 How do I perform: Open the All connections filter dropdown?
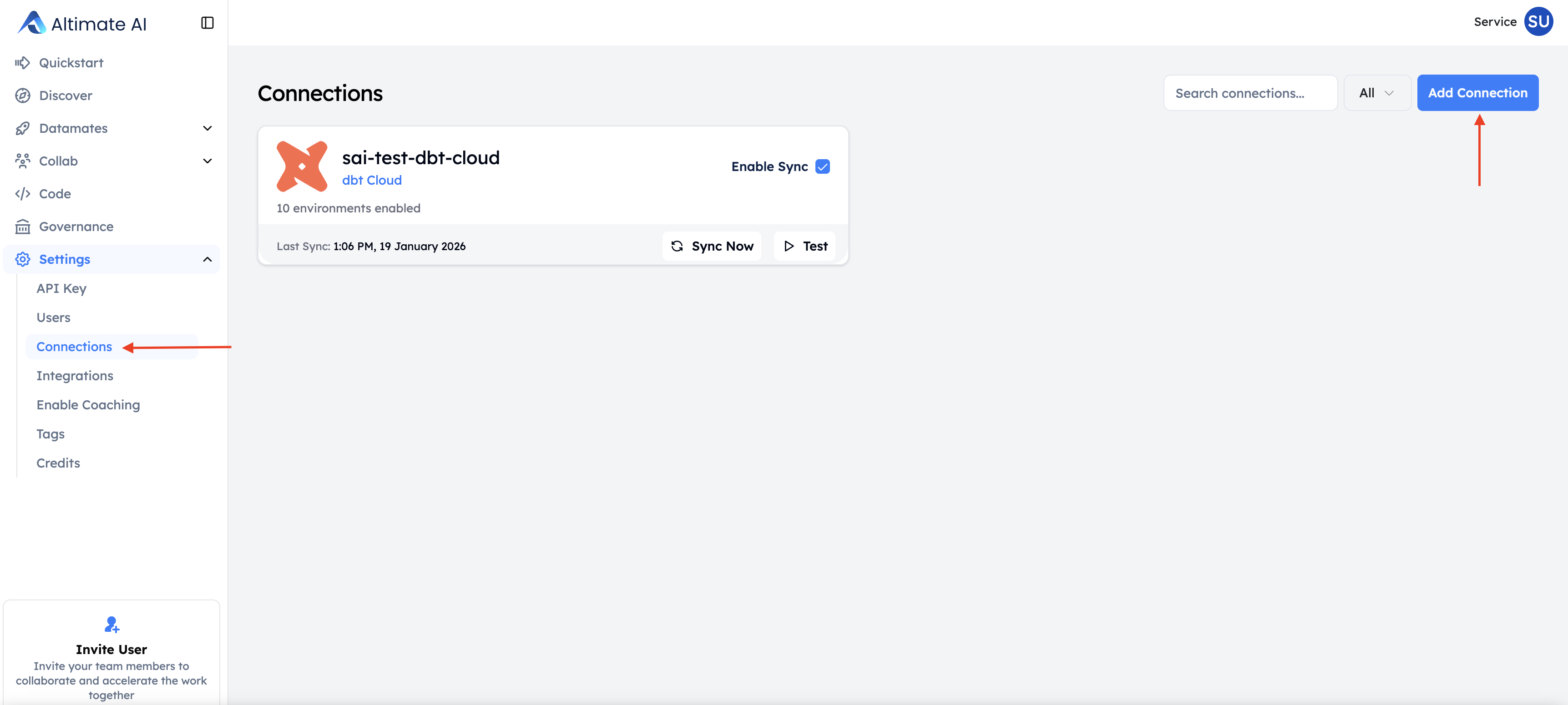tap(1377, 92)
